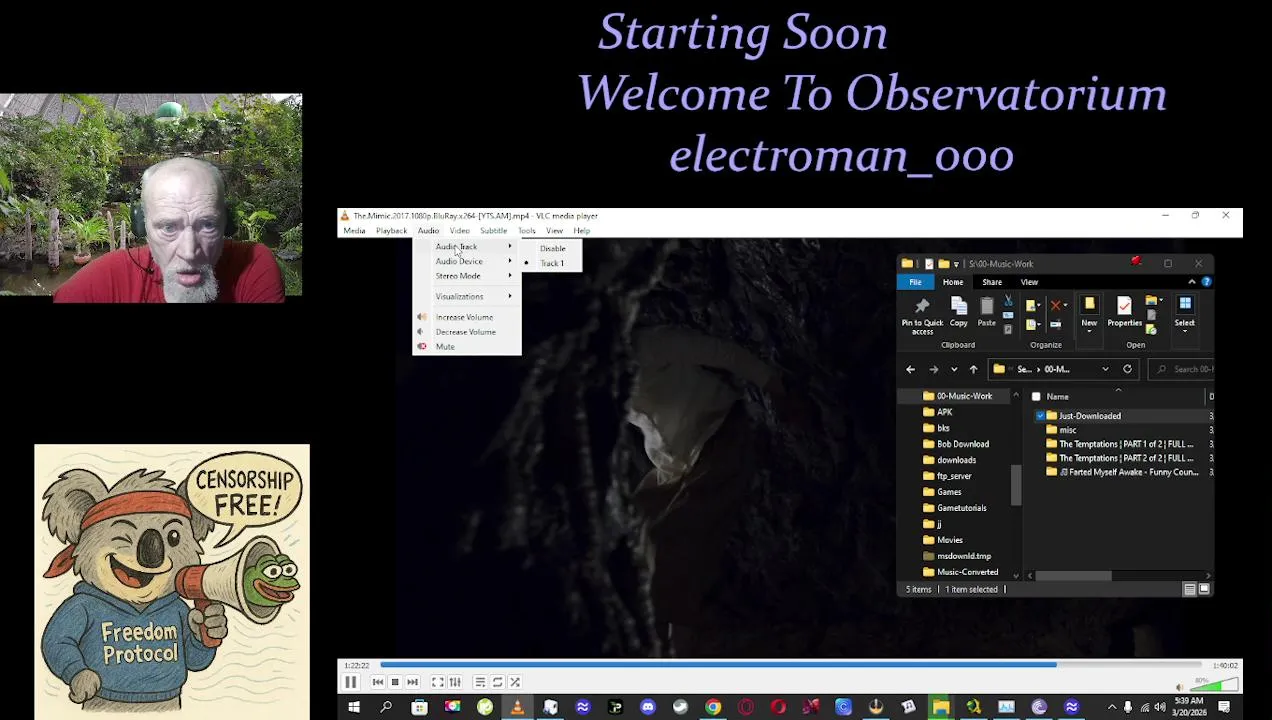Click New folder button in ribbon

coord(1089,312)
